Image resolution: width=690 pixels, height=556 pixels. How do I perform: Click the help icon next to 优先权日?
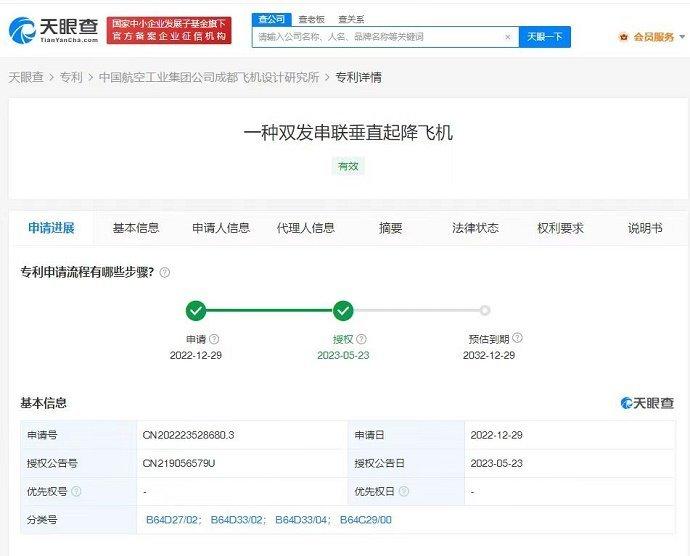(x=404, y=491)
